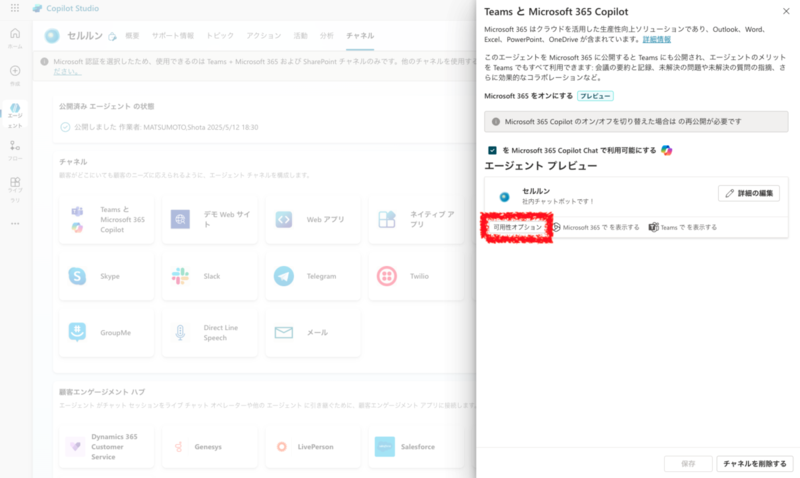Click the 可用性オプション button
The width and height of the screenshot is (800, 478).
click(x=517, y=227)
